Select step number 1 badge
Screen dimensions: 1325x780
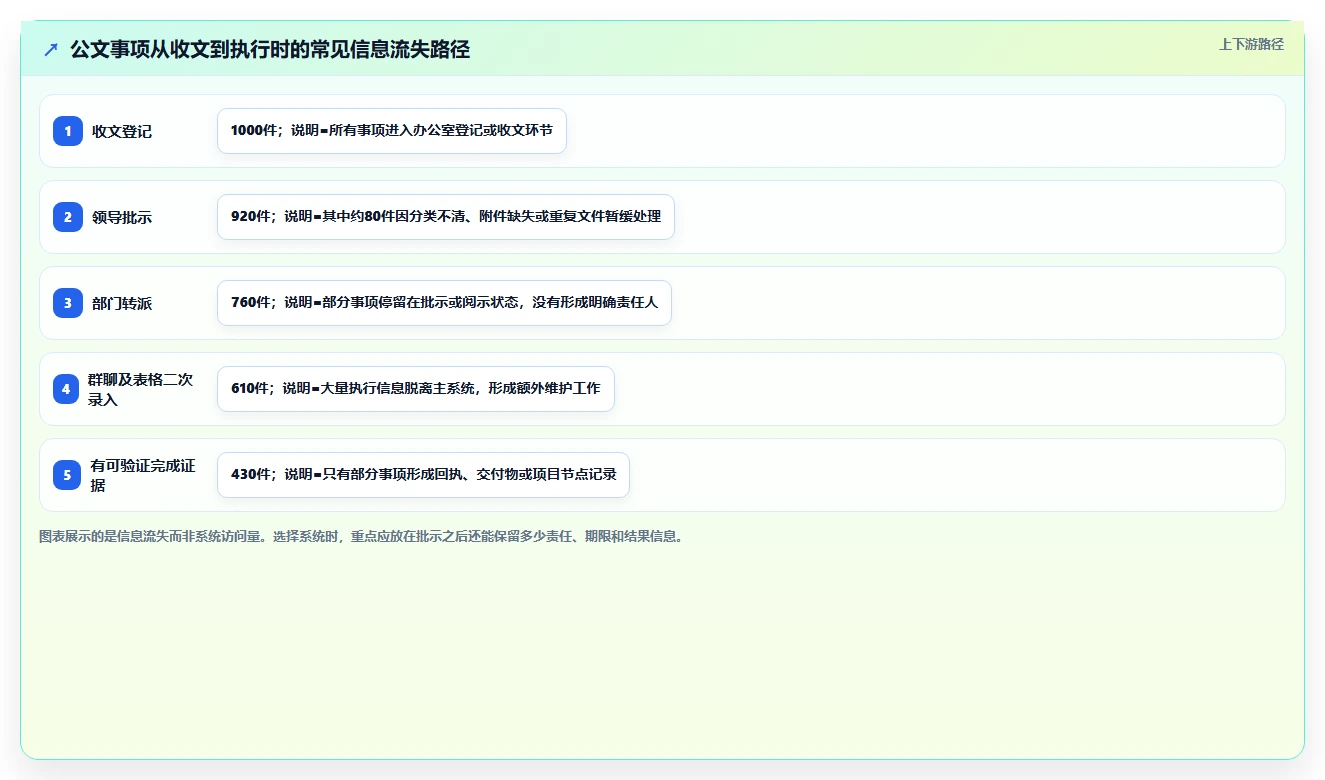tap(68, 131)
